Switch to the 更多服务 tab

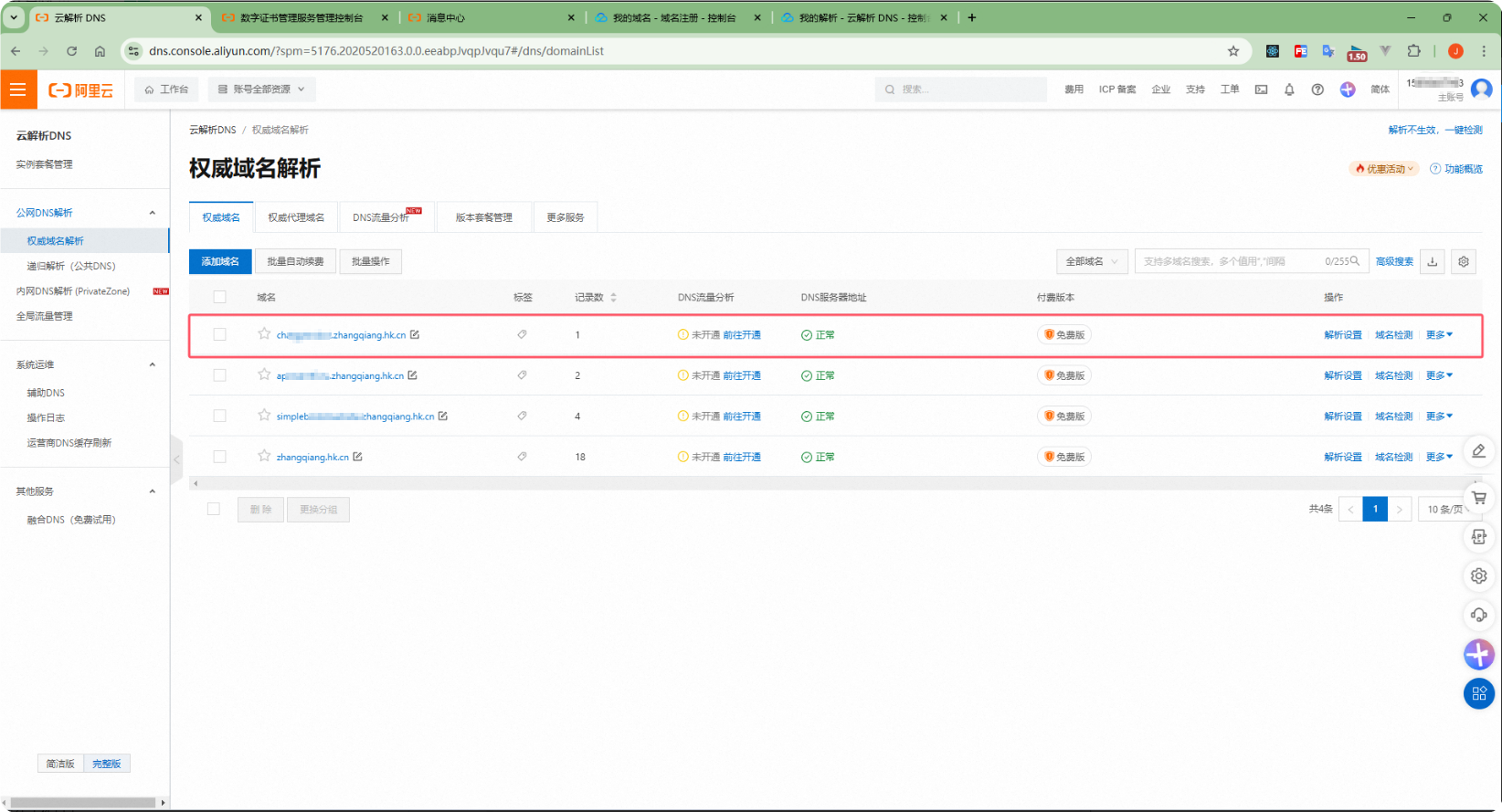(x=566, y=217)
